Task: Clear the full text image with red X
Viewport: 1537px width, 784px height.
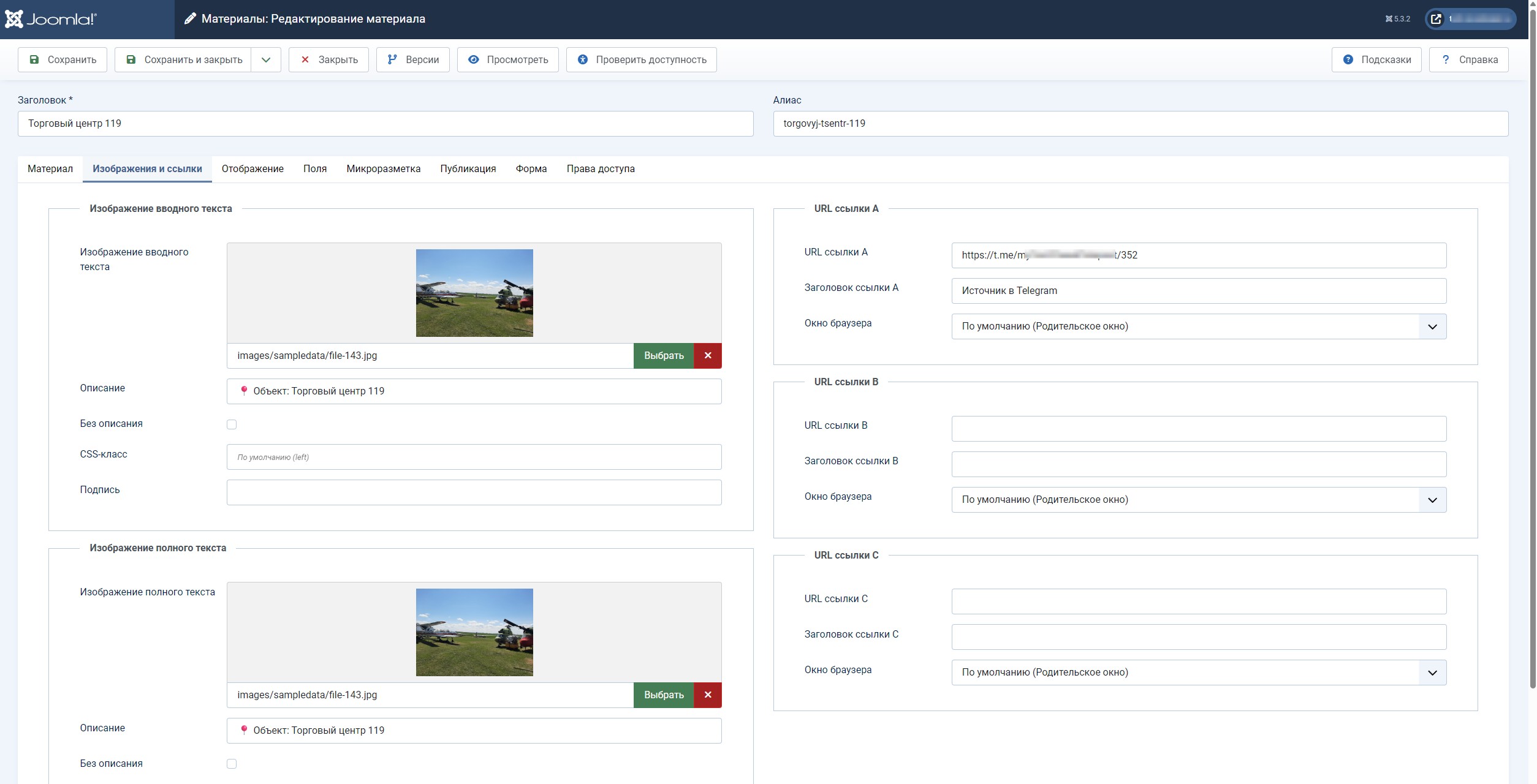Action: tap(707, 695)
